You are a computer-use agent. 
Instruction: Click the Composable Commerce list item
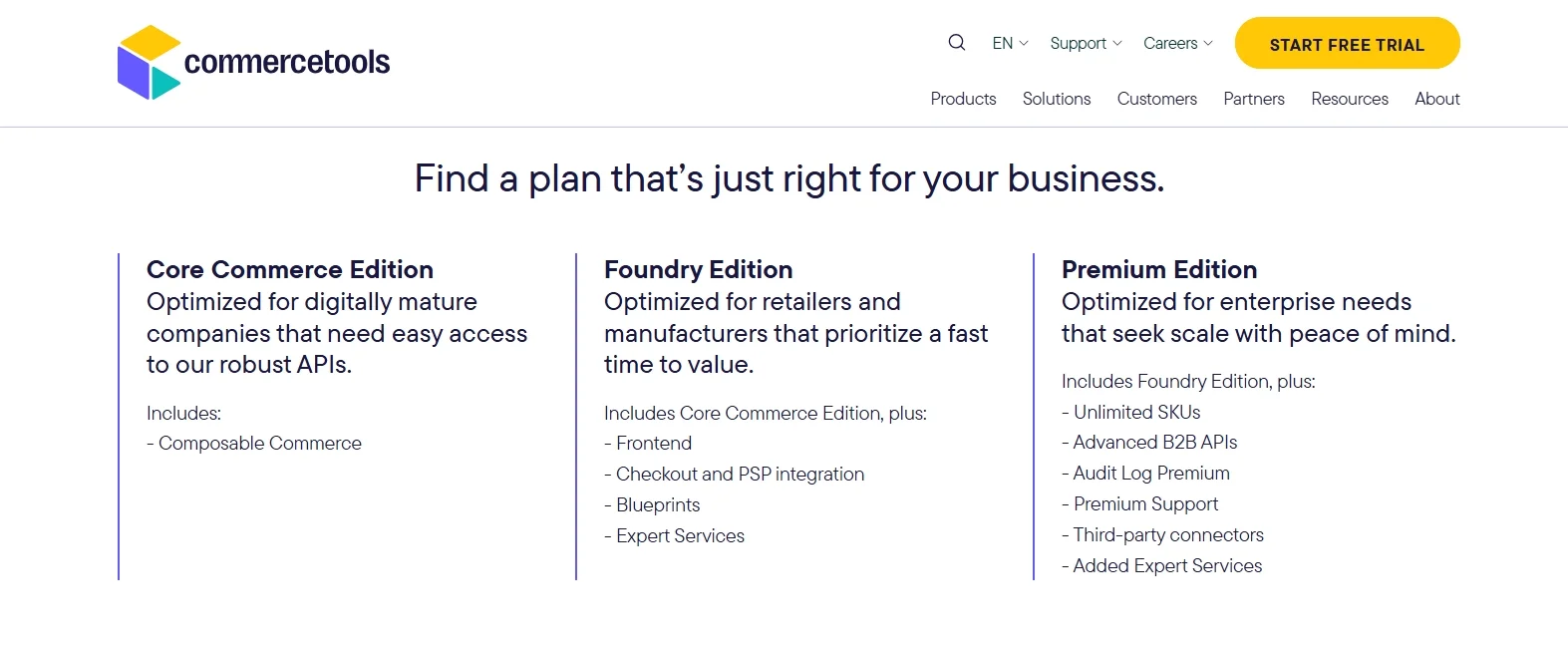(x=254, y=444)
